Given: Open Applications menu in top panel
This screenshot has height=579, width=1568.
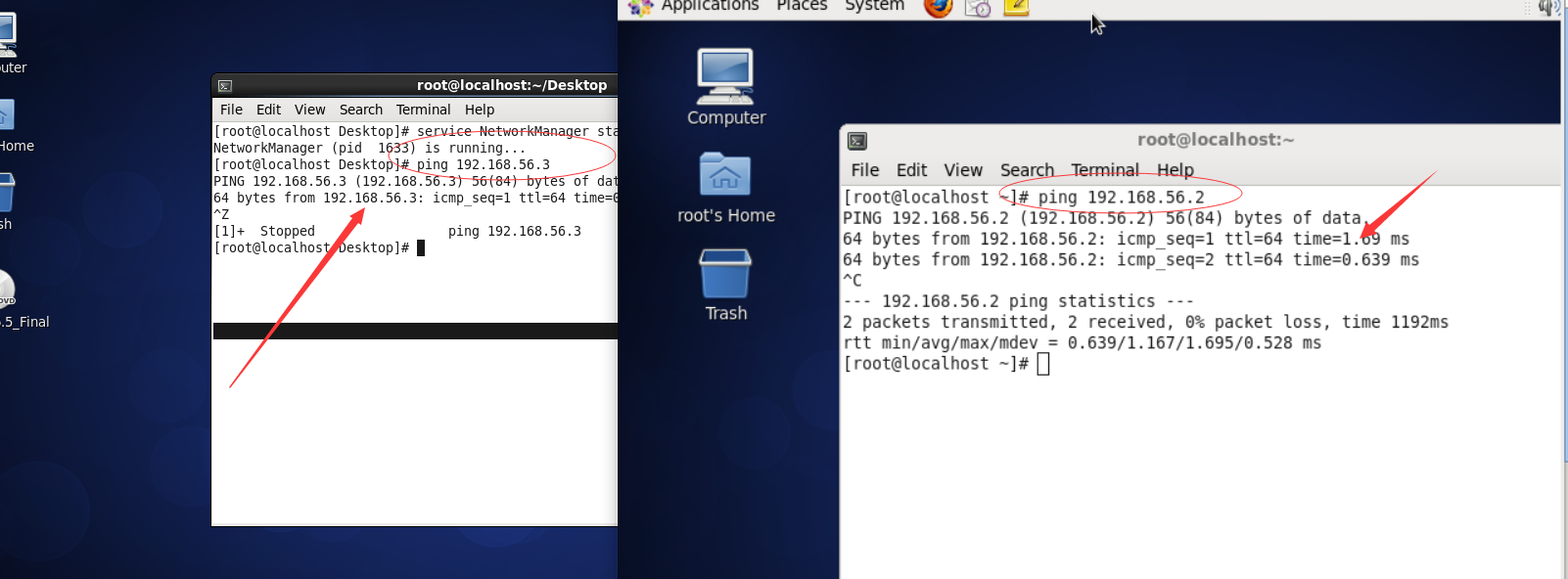Looking at the screenshot, I should click(710, 6).
